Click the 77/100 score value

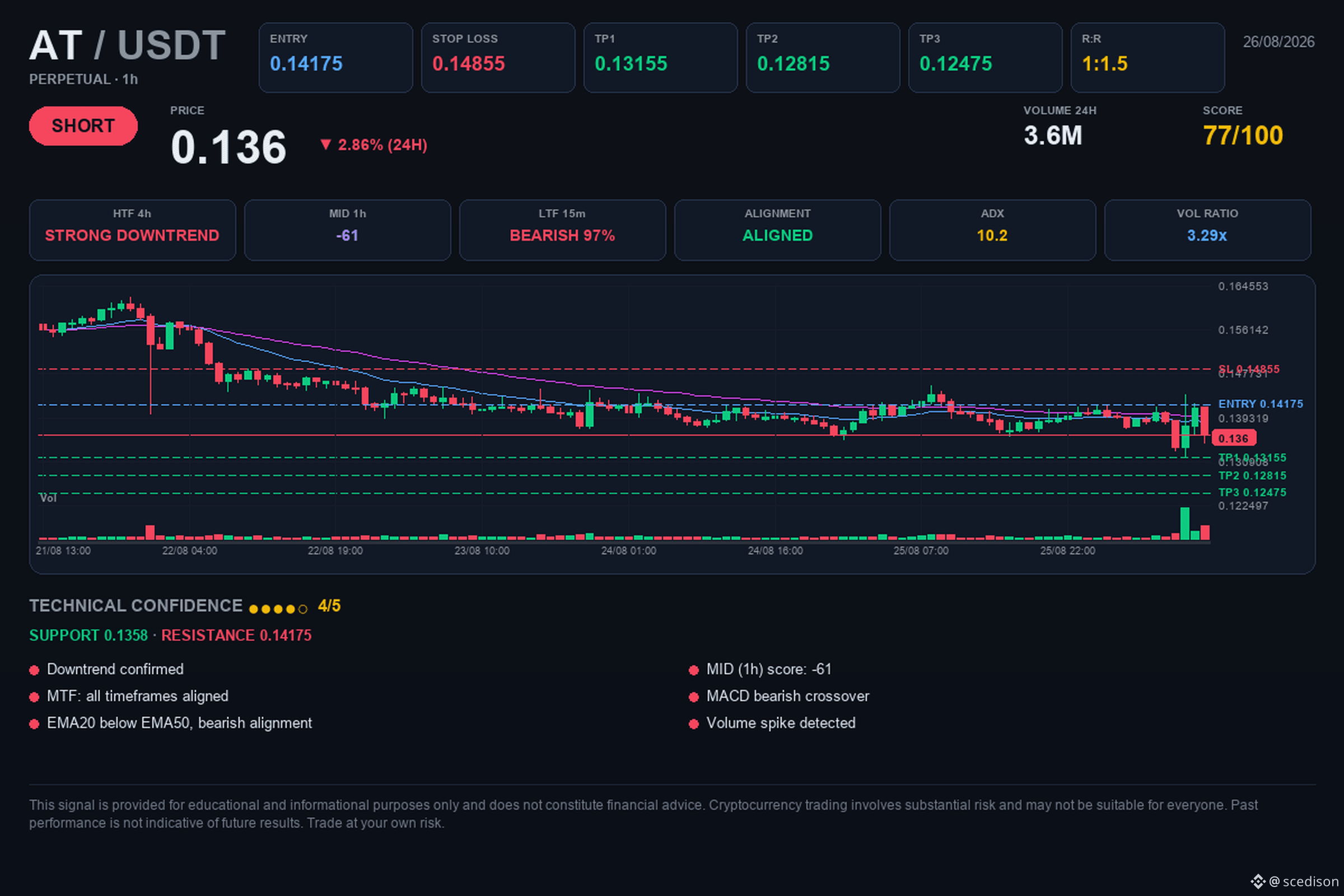[x=1242, y=136]
